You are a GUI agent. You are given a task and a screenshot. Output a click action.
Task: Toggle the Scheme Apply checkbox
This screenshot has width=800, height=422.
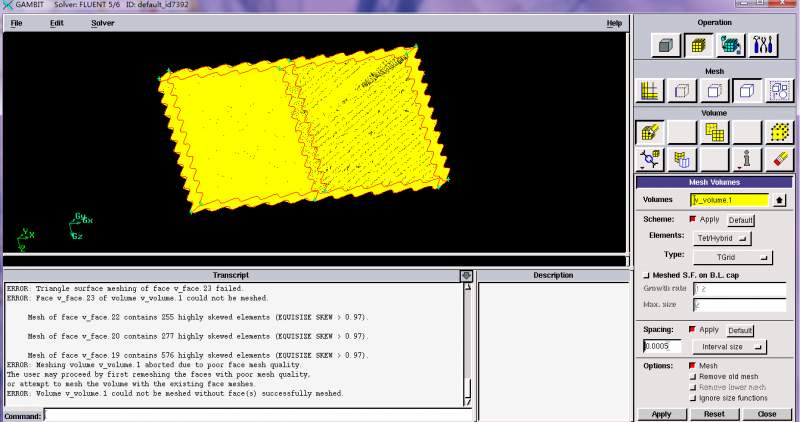(x=692, y=219)
